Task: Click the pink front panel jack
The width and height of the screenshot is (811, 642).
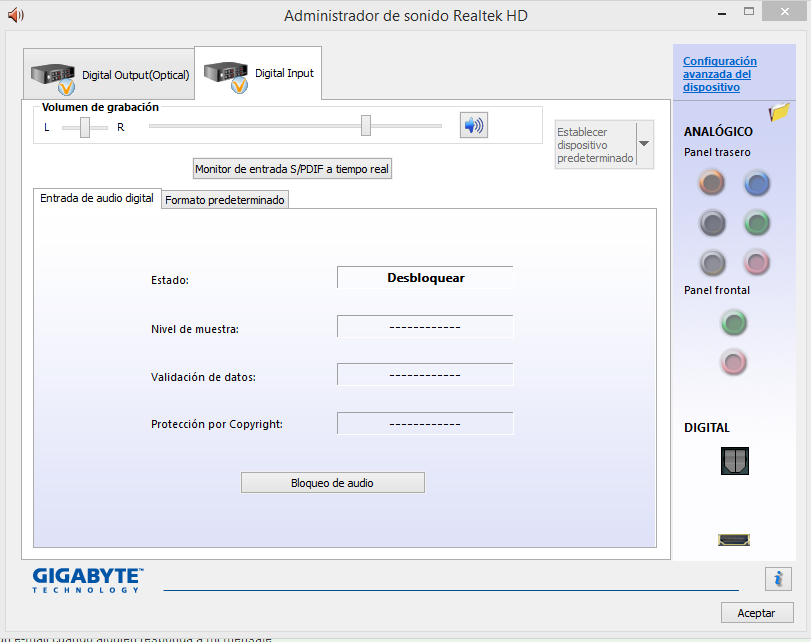Action: [x=733, y=362]
